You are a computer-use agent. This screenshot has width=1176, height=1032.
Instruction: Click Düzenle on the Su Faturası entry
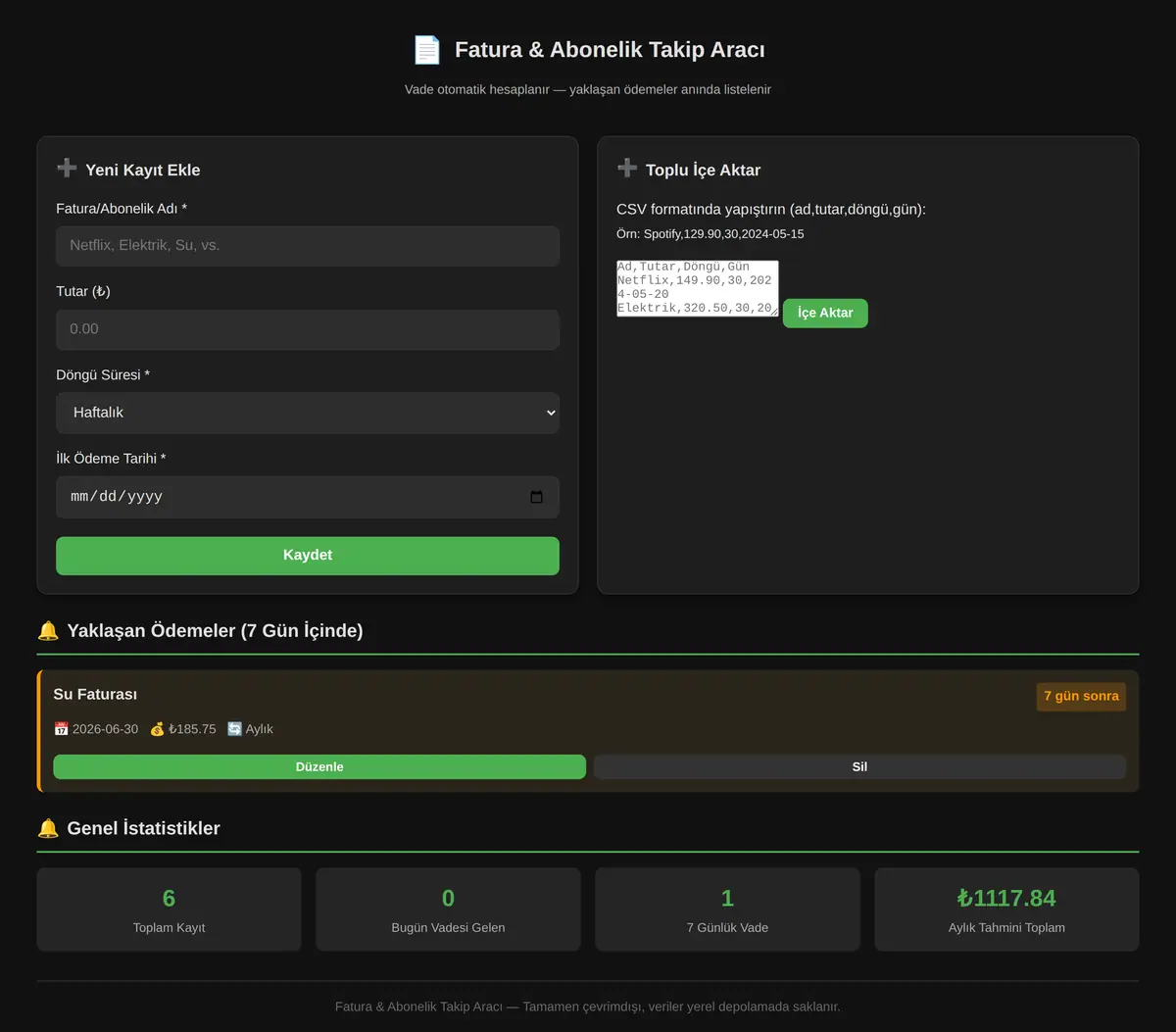pos(319,766)
